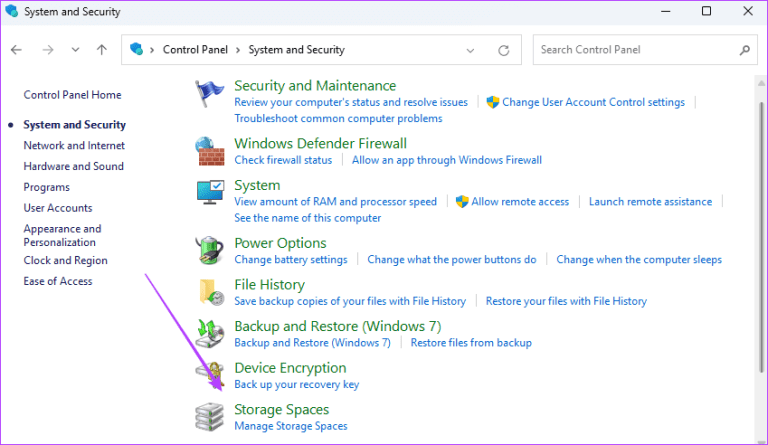Select Hardware and Sound in the sidebar
The height and width of the screenshot is (445, 768).
click(x=73, y=166)
